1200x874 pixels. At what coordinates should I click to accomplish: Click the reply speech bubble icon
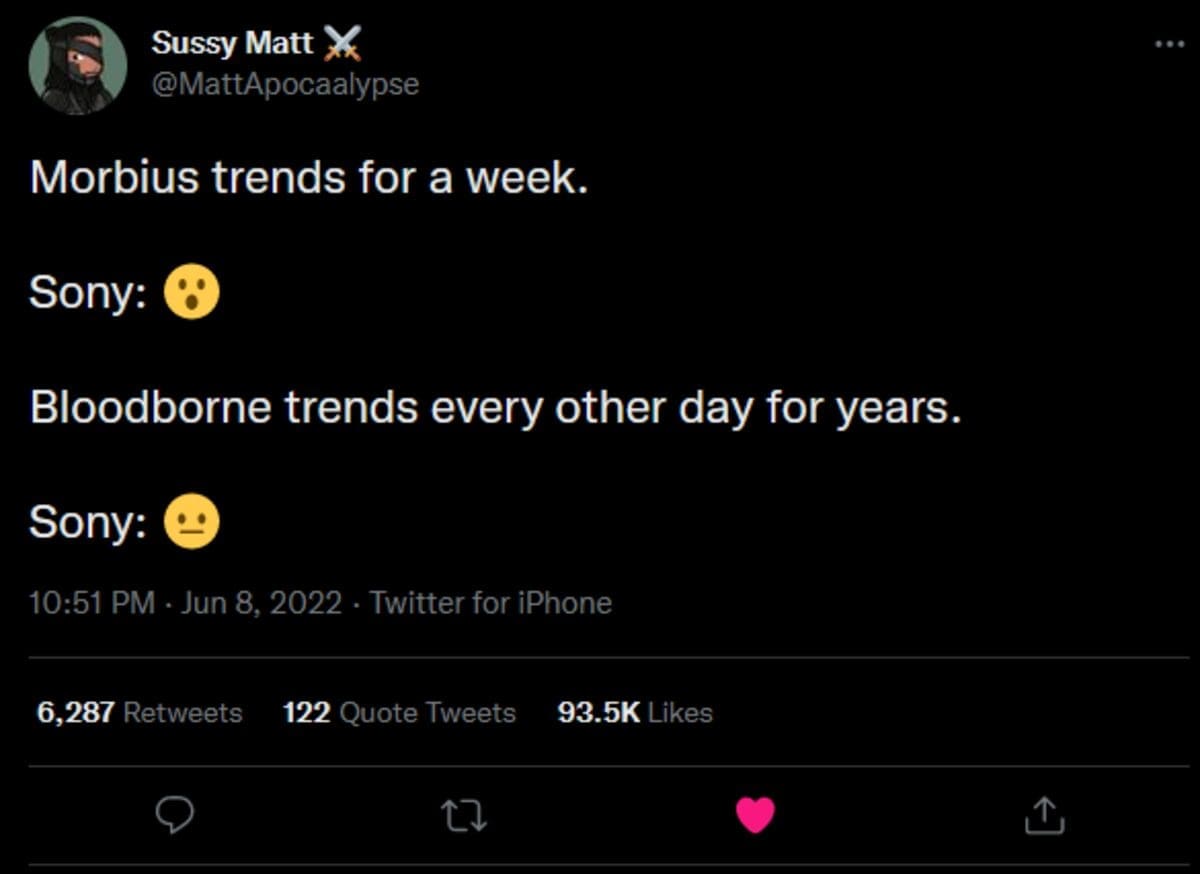176,815
